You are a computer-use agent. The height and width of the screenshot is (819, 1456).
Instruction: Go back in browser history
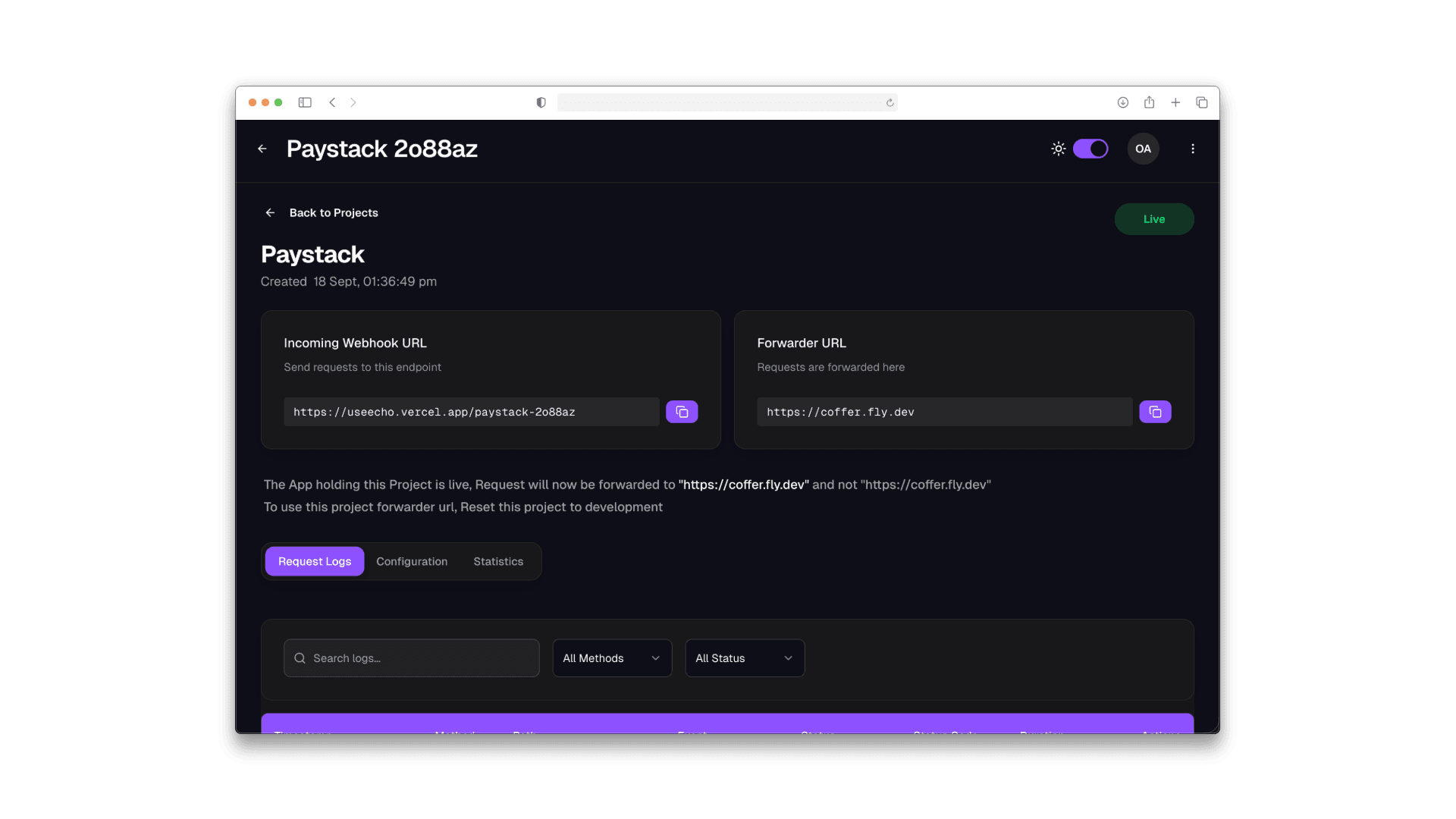click(332, 102)
